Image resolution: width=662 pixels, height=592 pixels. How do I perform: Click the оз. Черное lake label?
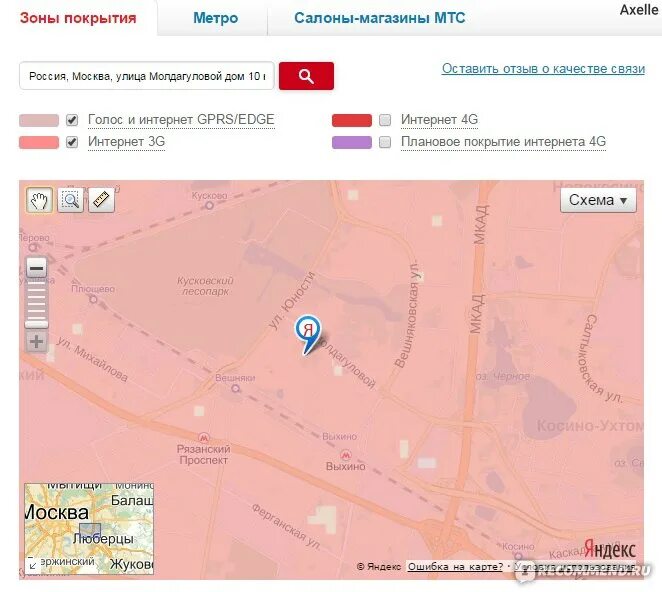[502, 376]
